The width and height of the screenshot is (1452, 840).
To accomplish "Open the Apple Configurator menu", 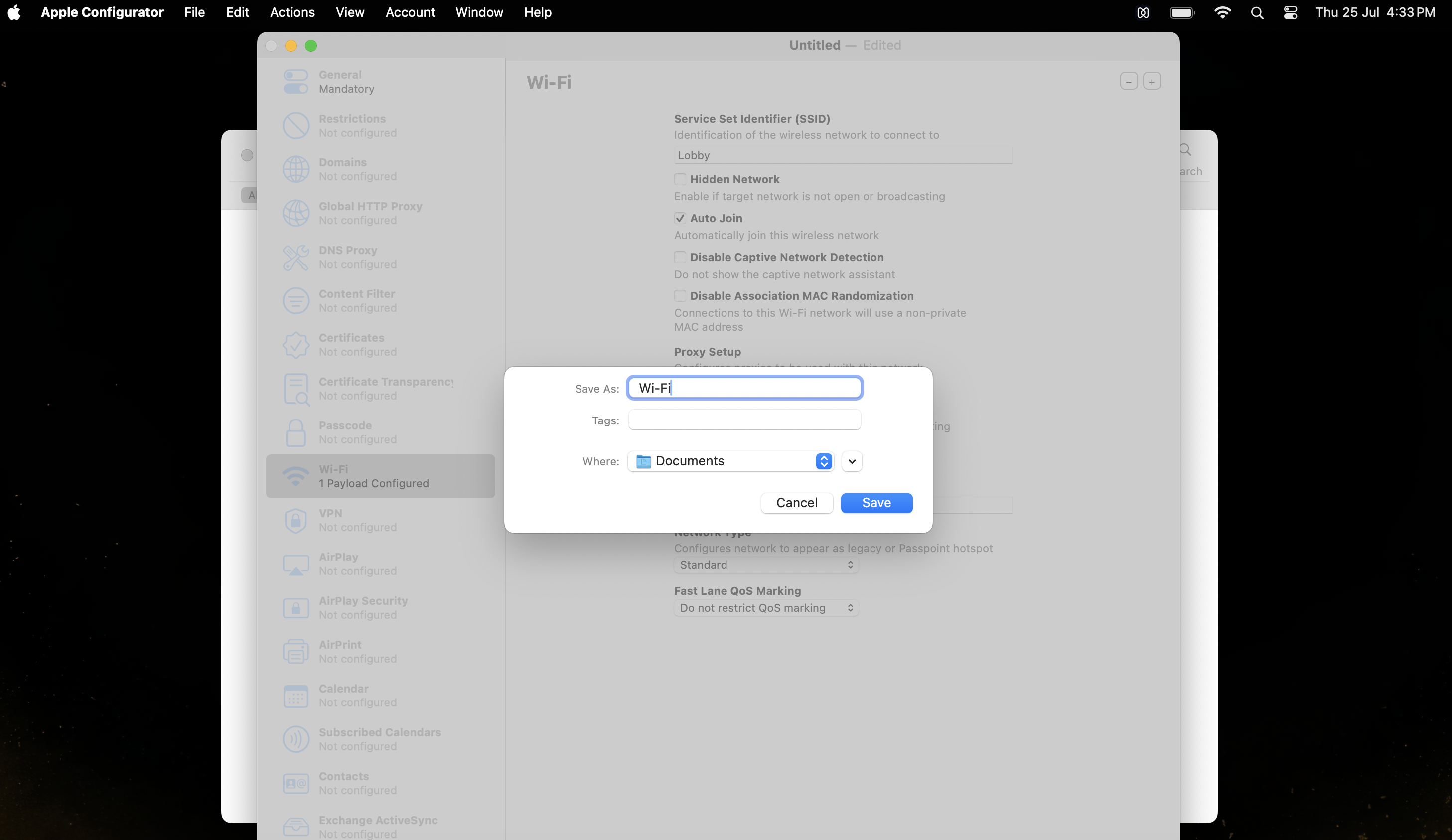I will (x=102, y=12).
